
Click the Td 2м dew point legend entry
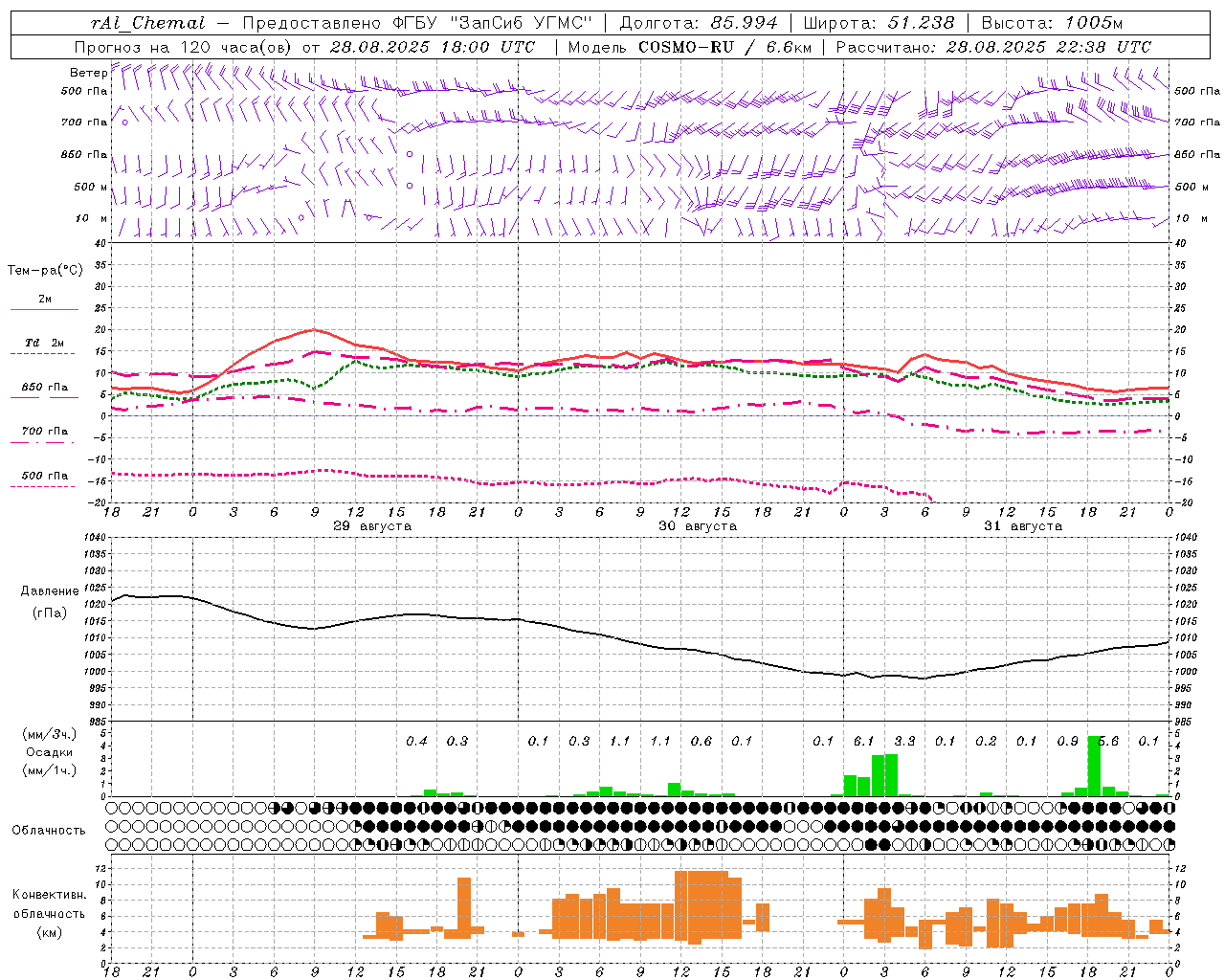[45, 343]
